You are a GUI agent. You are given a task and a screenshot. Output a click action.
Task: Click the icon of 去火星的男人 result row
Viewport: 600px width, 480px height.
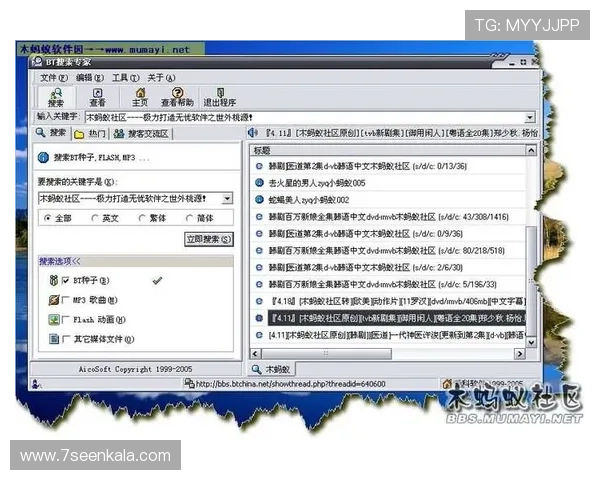[259, 183]
